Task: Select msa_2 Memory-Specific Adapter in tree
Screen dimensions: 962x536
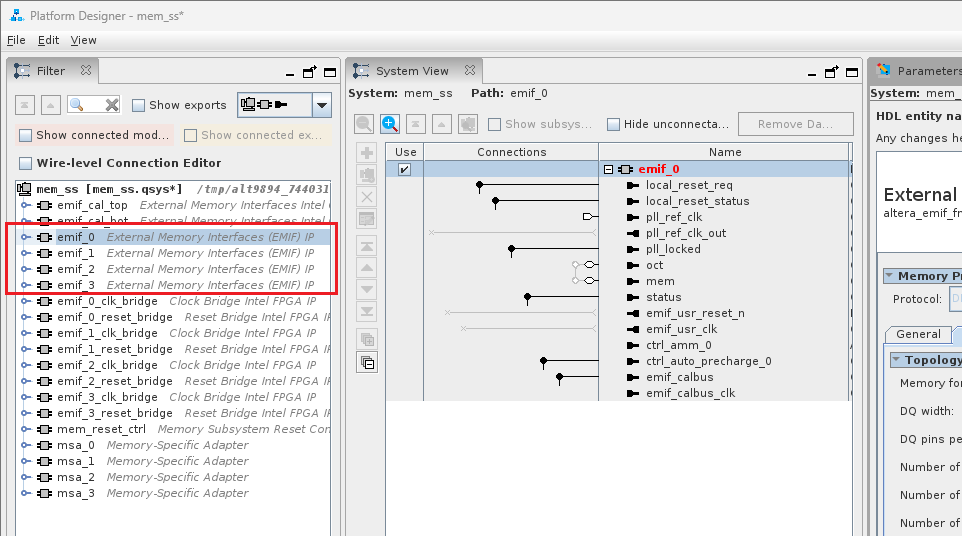Action: [75, 477]
